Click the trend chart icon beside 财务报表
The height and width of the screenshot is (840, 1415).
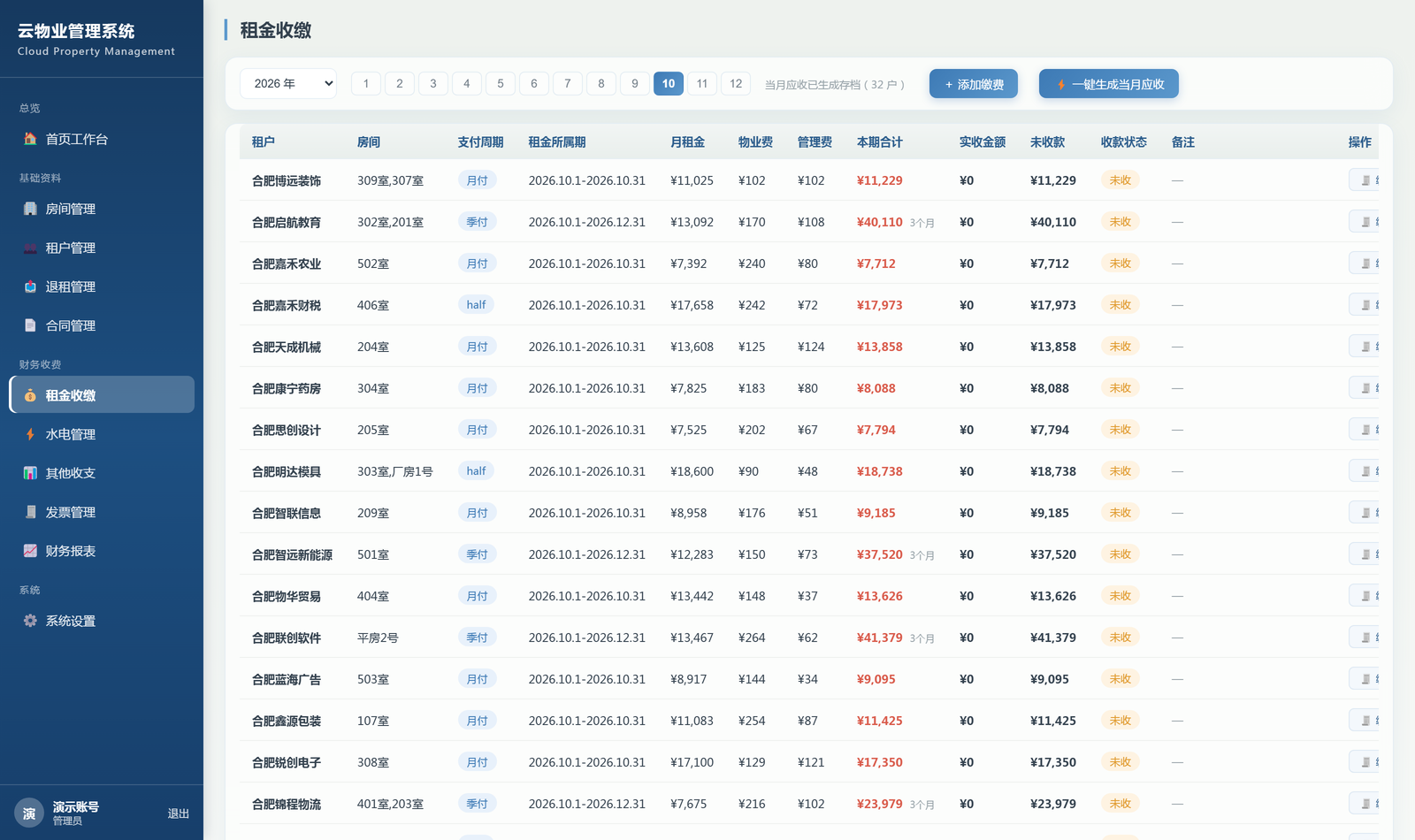(30, 551)
